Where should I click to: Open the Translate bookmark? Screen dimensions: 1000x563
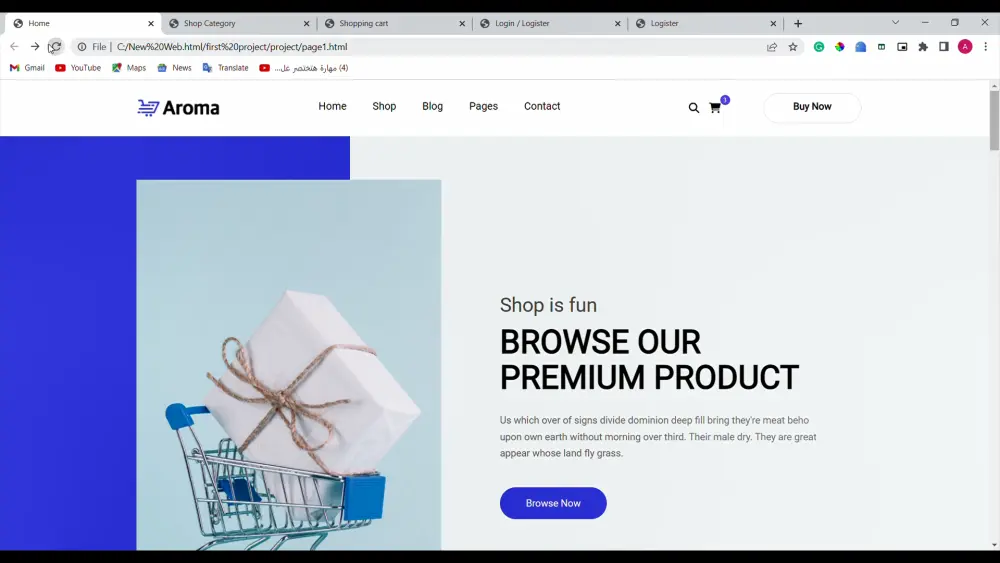[225, 68]
